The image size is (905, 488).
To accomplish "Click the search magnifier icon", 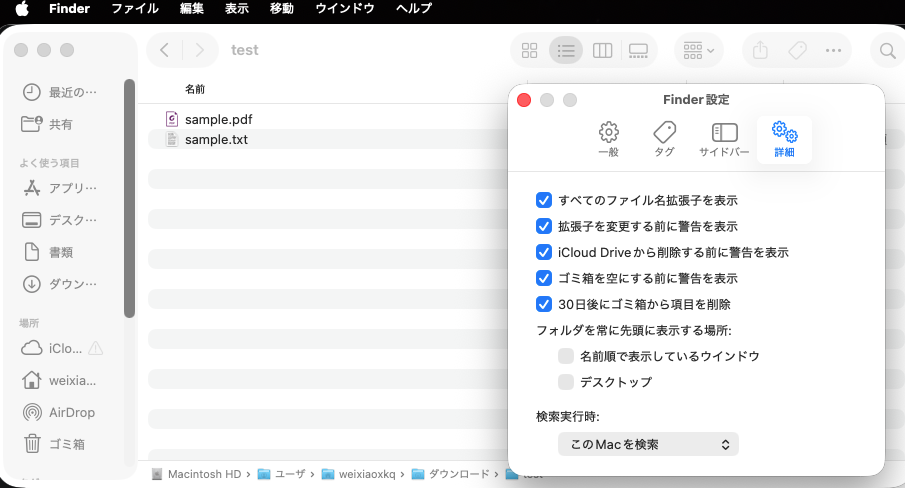I will (888, 51).
